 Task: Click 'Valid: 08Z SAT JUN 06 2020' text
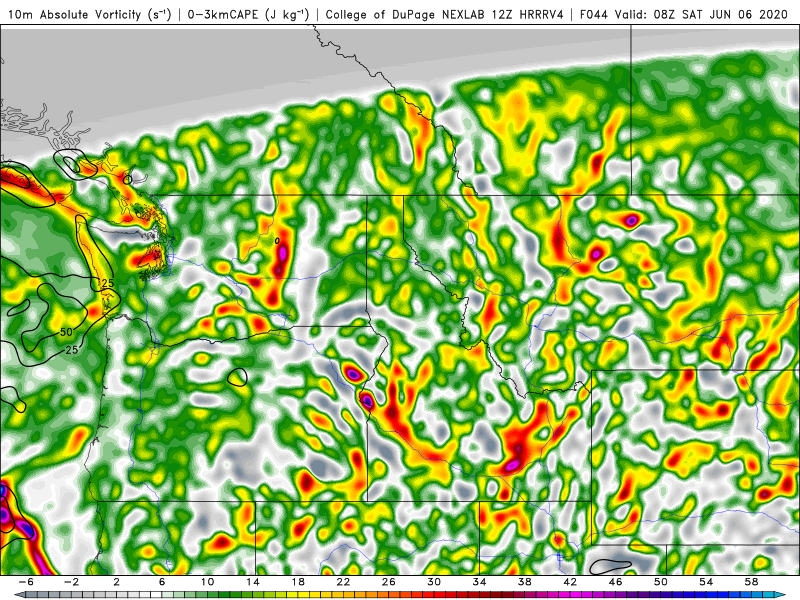701,14
